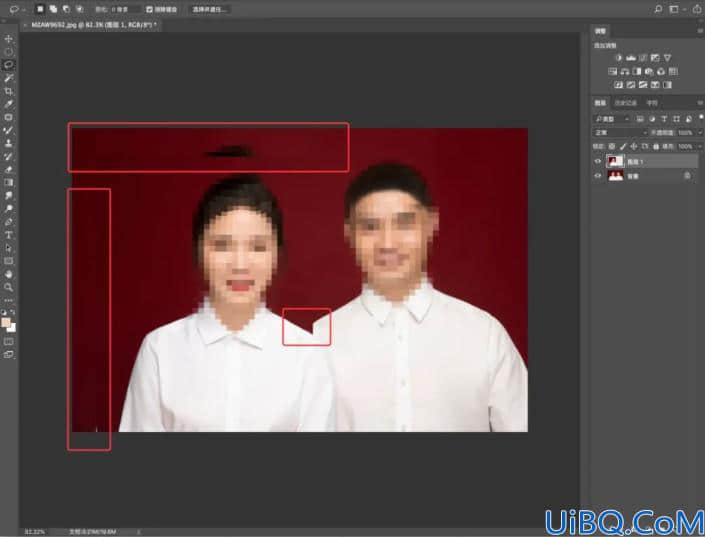Toggle the layer filter on/off switch
The width and height of the screenshot is (705, 537).
pyautogui.click(x=701, y=118)
